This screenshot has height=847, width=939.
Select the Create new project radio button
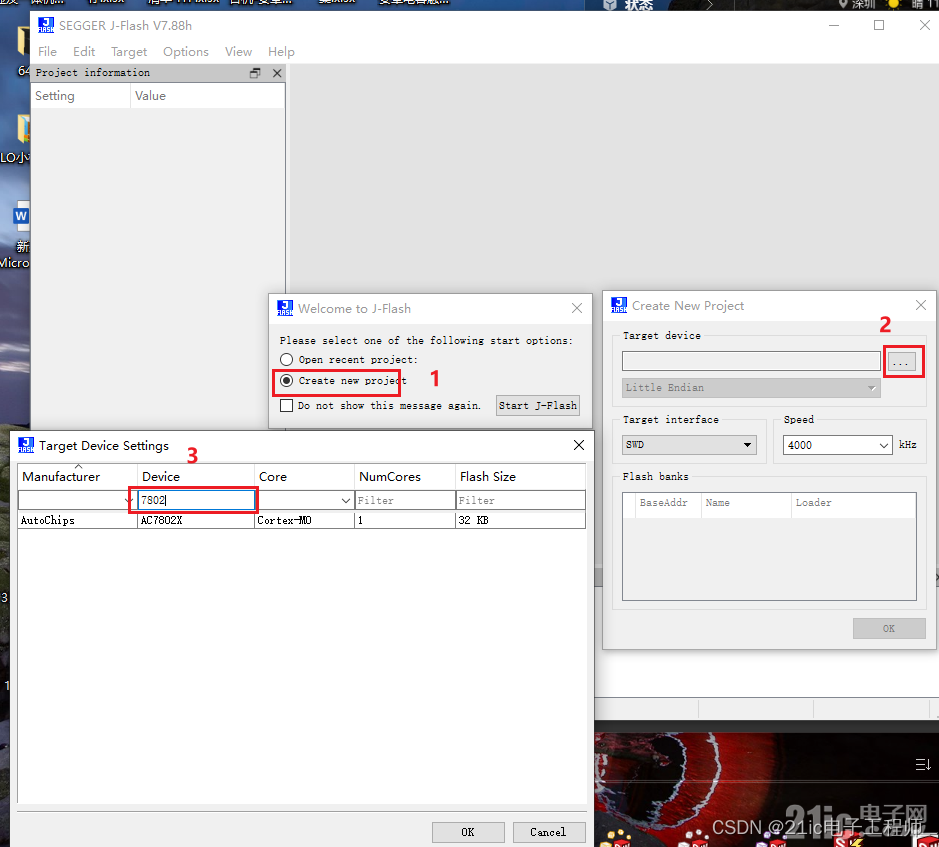click(x=286, y=380)
